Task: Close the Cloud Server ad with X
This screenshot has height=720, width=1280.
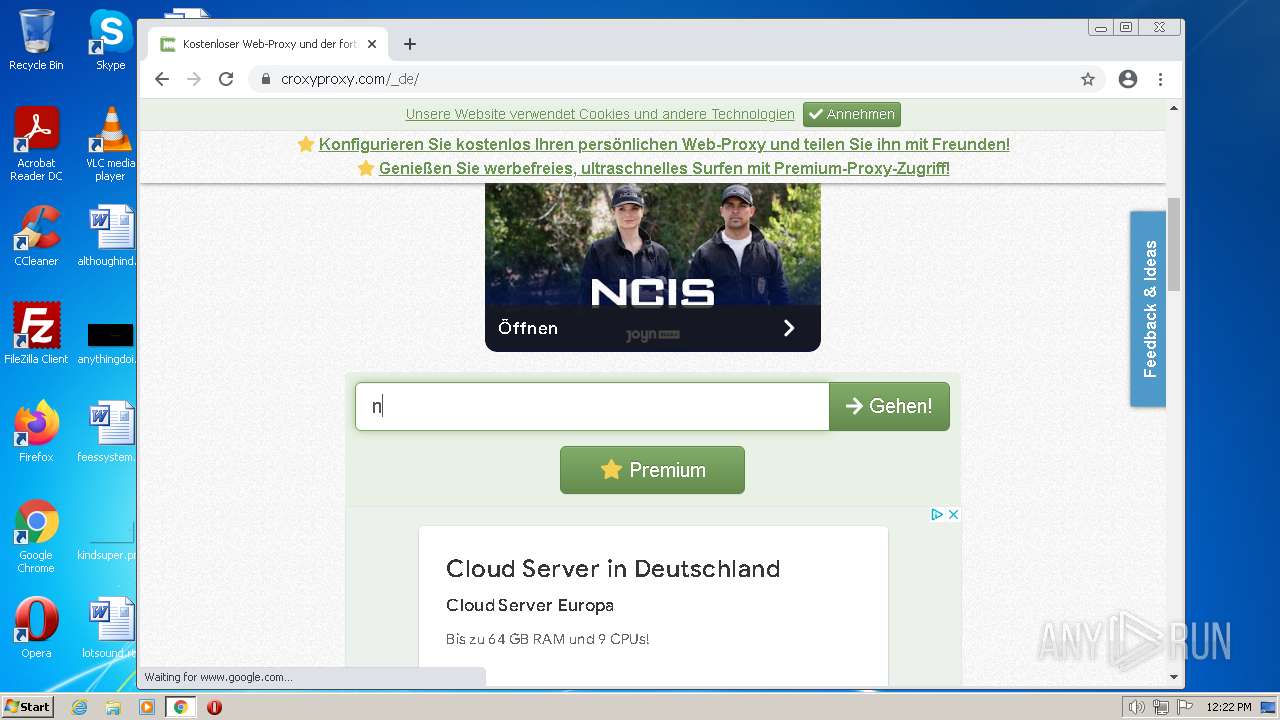Action: [953, 514]
